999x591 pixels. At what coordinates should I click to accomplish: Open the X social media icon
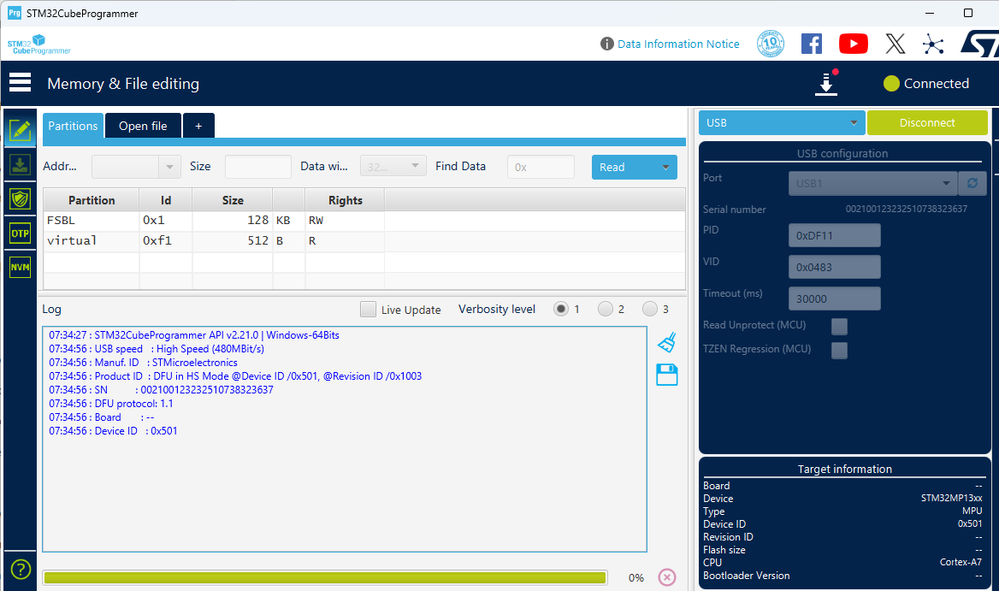coord(895,44)
